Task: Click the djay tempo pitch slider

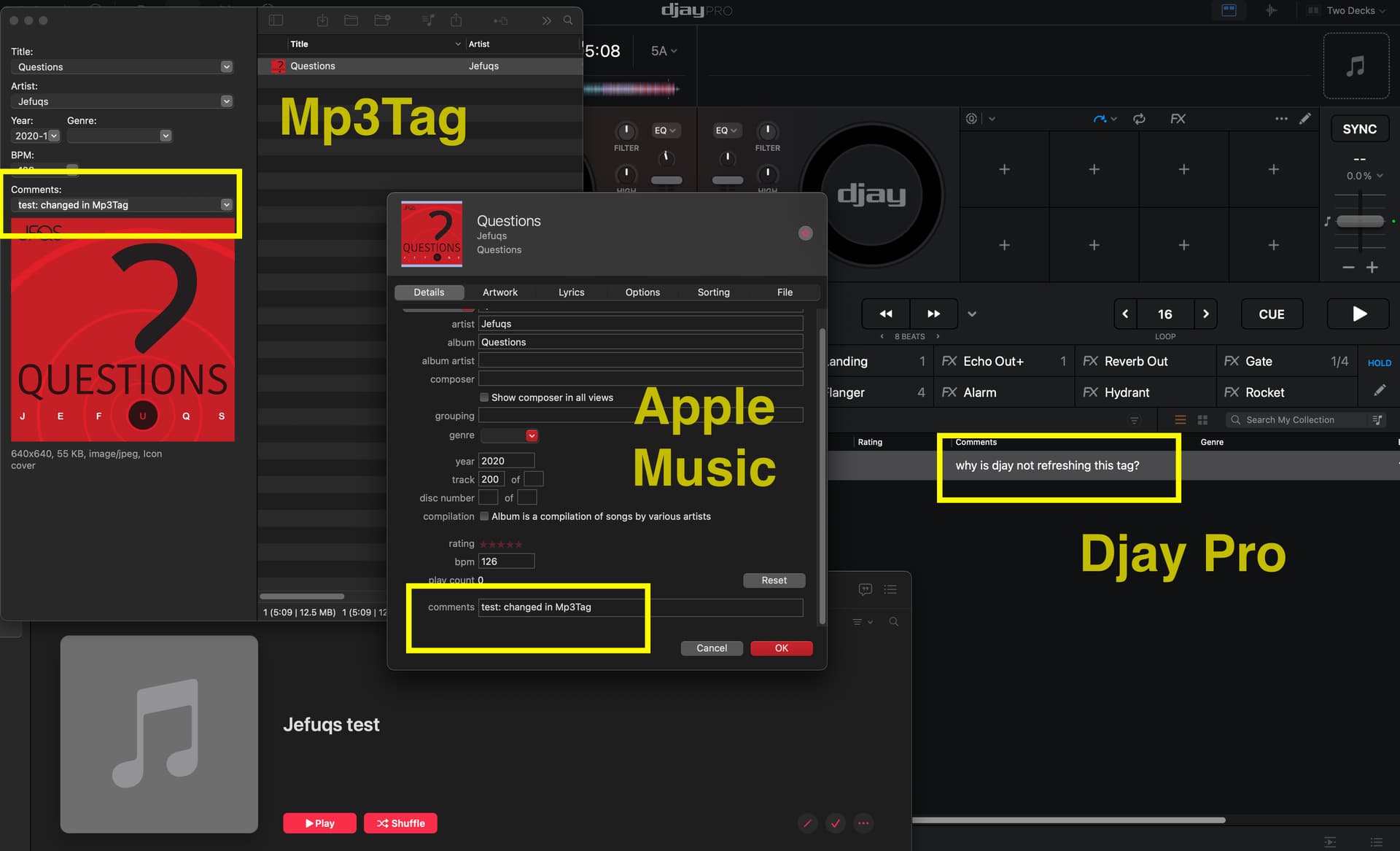Action: 1360,222
